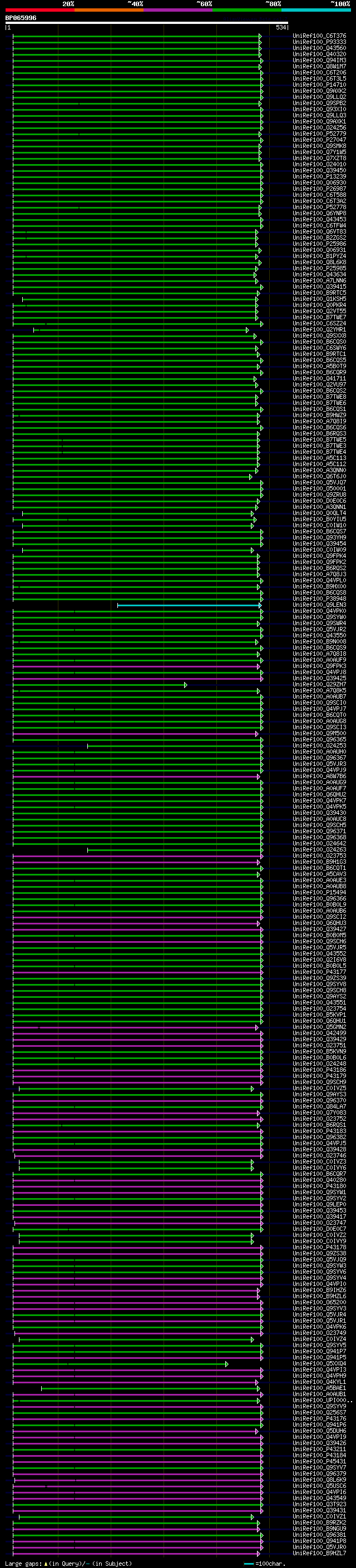Select label UniRef100_P52778
The height and width of the screenshot is (1568, 356).
tap(319, 207)
